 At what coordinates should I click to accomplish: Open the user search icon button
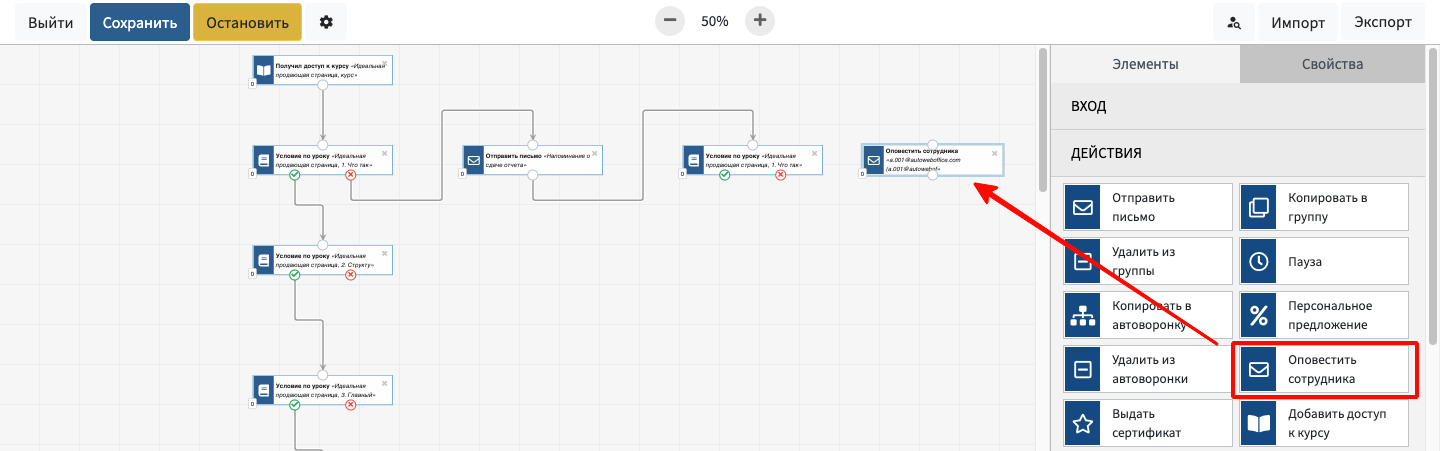pos(1235,22)
